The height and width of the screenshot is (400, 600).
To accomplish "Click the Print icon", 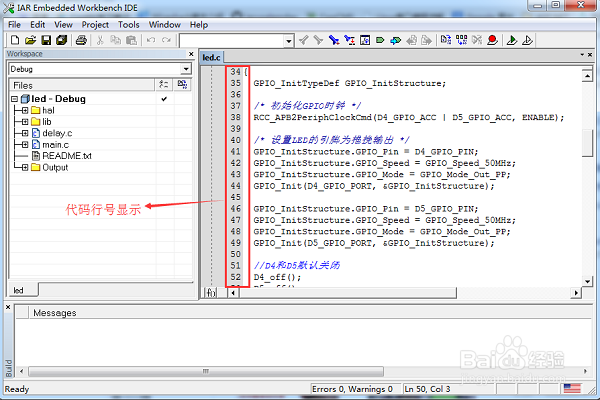I will point(81,40).
